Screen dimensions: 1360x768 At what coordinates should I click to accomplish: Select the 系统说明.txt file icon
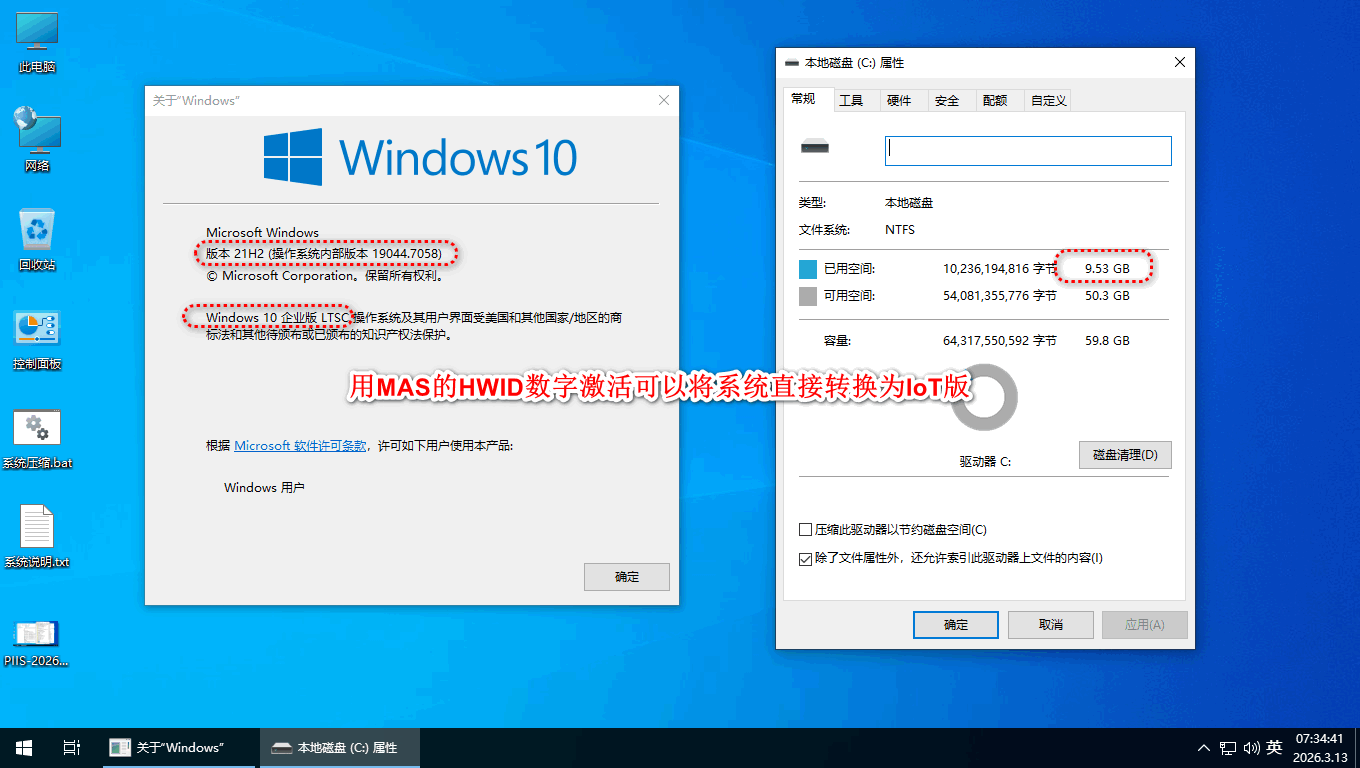(37, 537)
